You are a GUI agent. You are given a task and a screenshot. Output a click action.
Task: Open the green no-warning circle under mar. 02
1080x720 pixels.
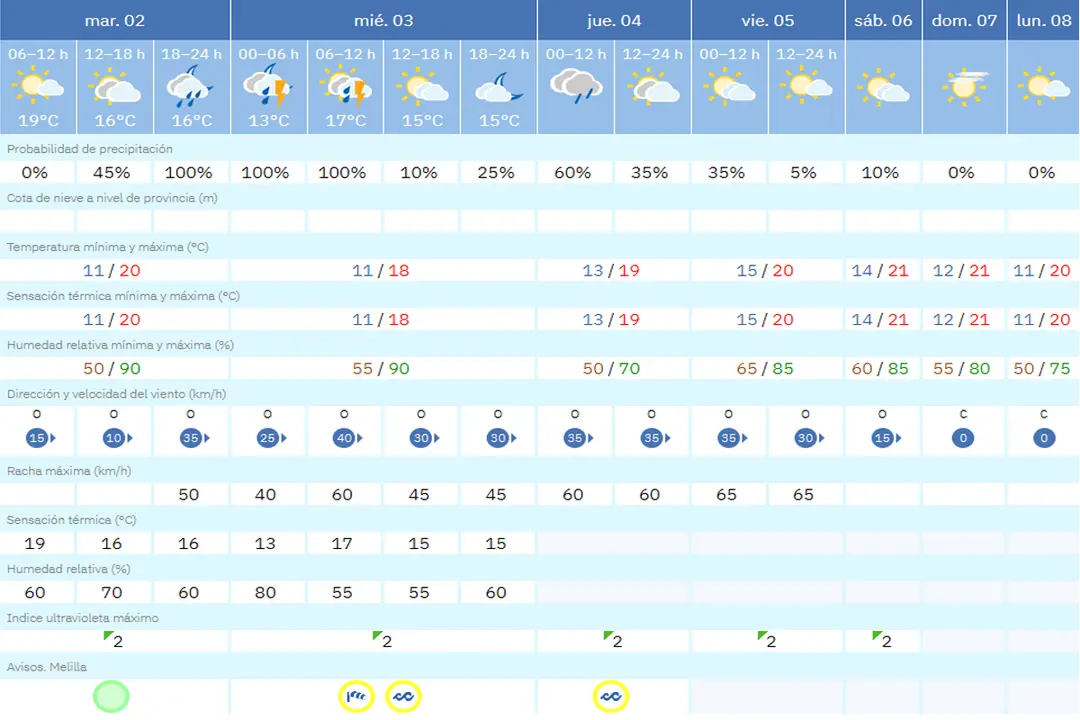click(111, 696)
